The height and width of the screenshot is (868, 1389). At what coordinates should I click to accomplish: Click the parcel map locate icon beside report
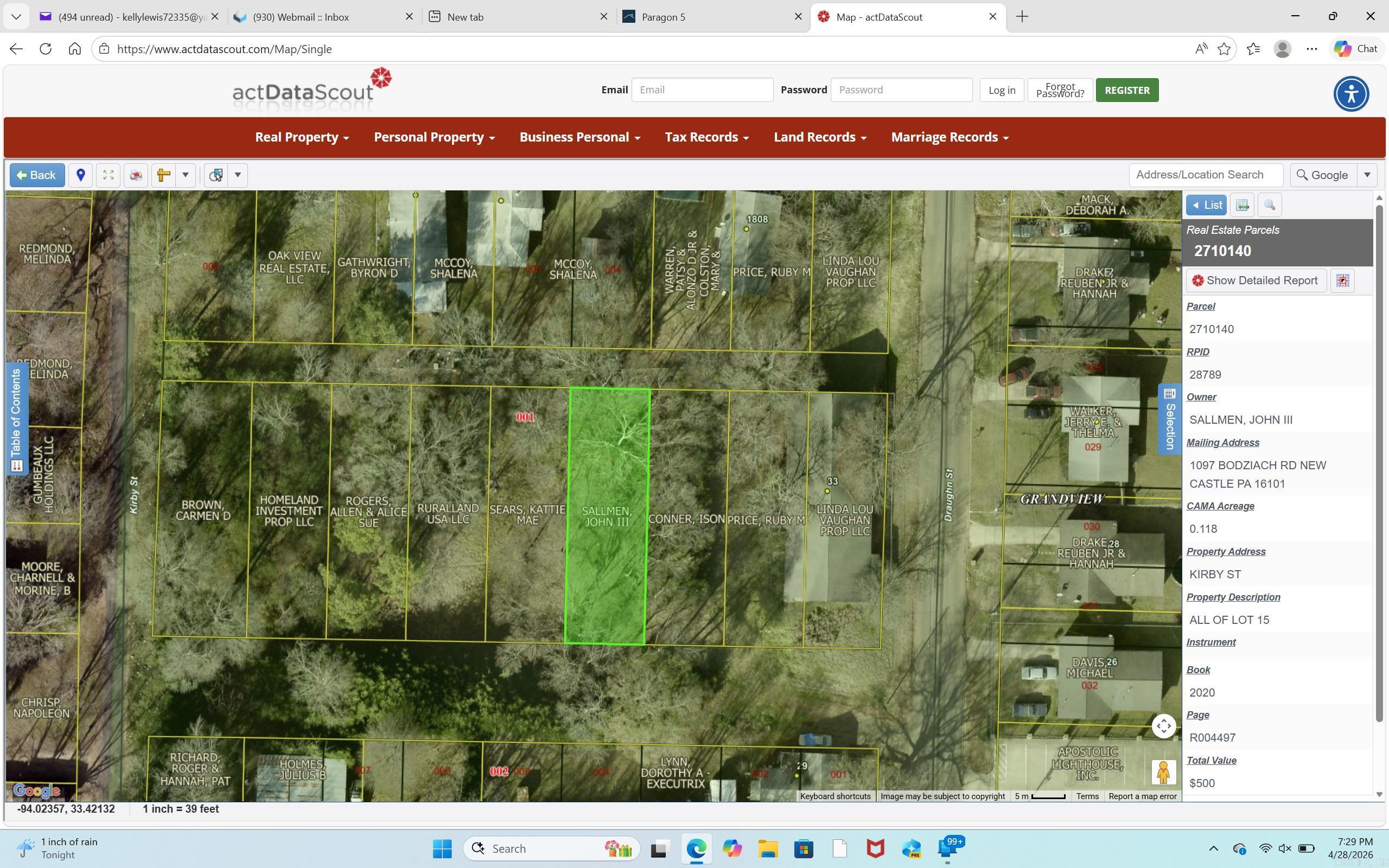tap(1342, 280)
